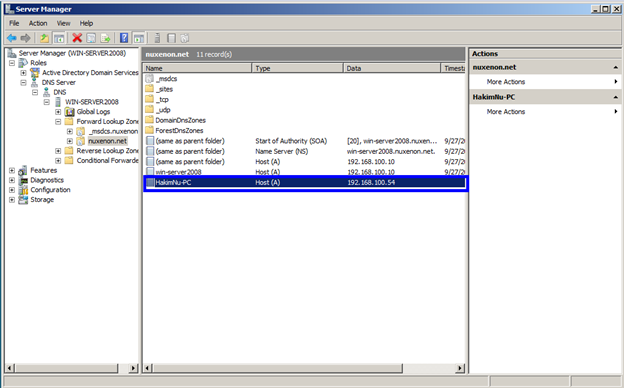Viewport: 624px width, 388px height.
Task: Open Help with blue question mark icon
Action: coord(124,38)
